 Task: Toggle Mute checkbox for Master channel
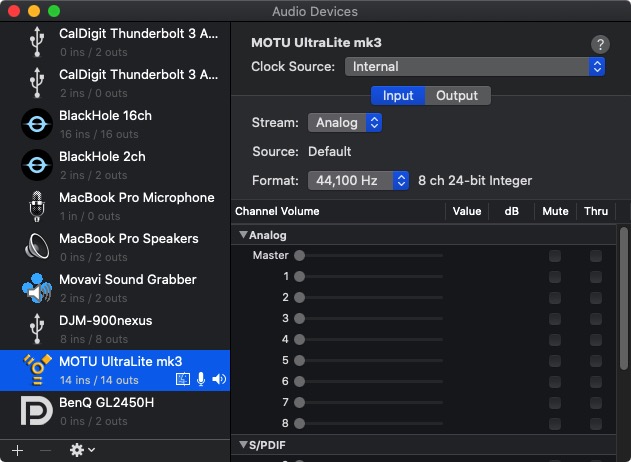555,256
